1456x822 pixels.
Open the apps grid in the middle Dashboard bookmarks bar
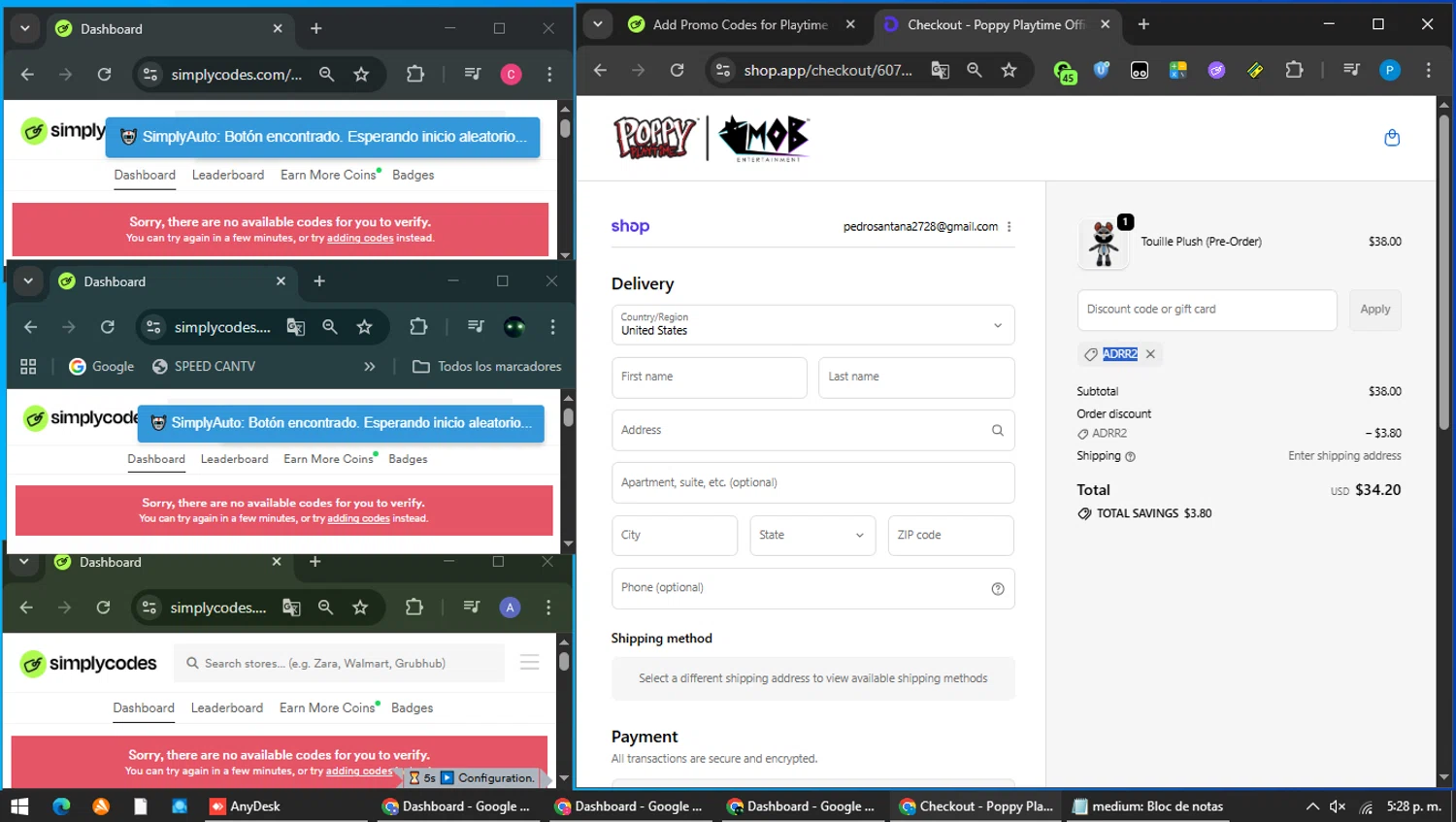click(x=28, y=366)
